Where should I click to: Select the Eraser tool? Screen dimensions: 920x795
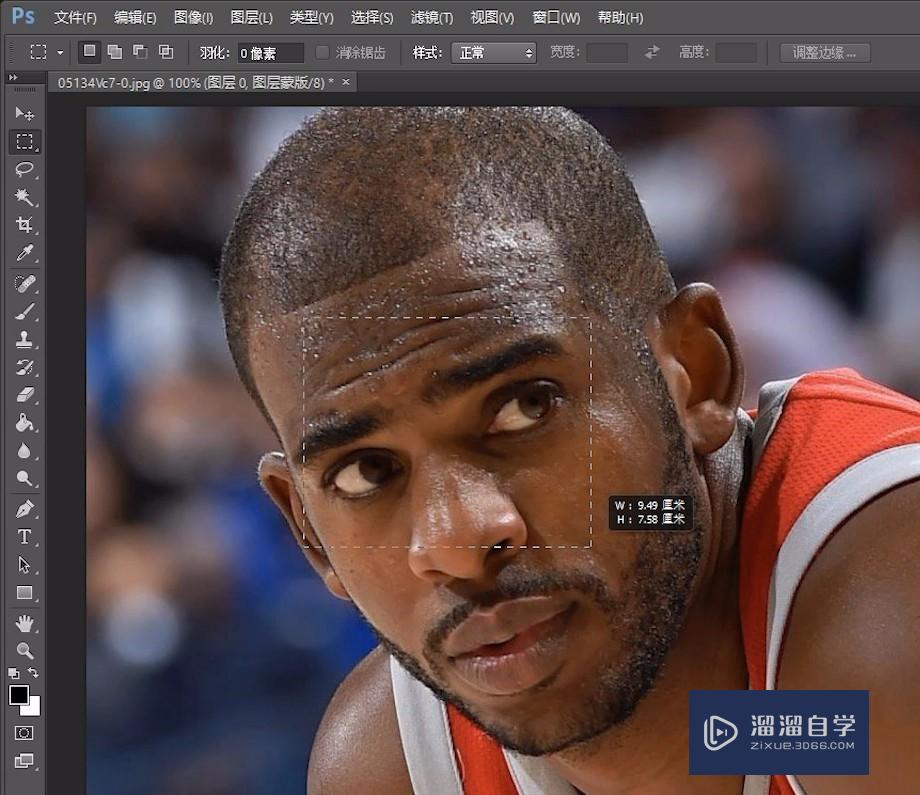pos(24,395)
